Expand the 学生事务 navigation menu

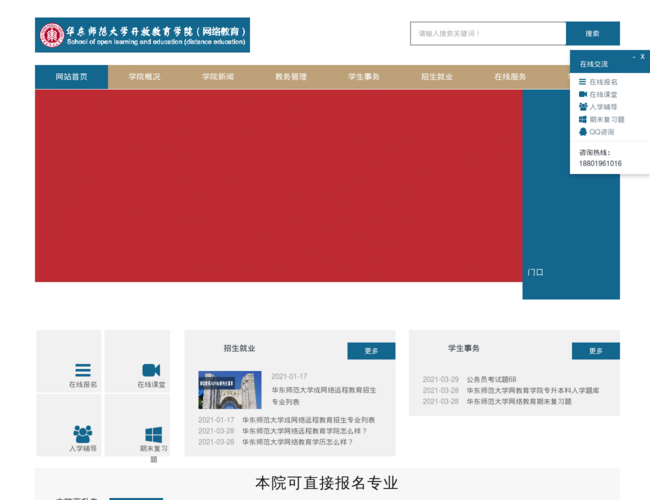point(363,77)
